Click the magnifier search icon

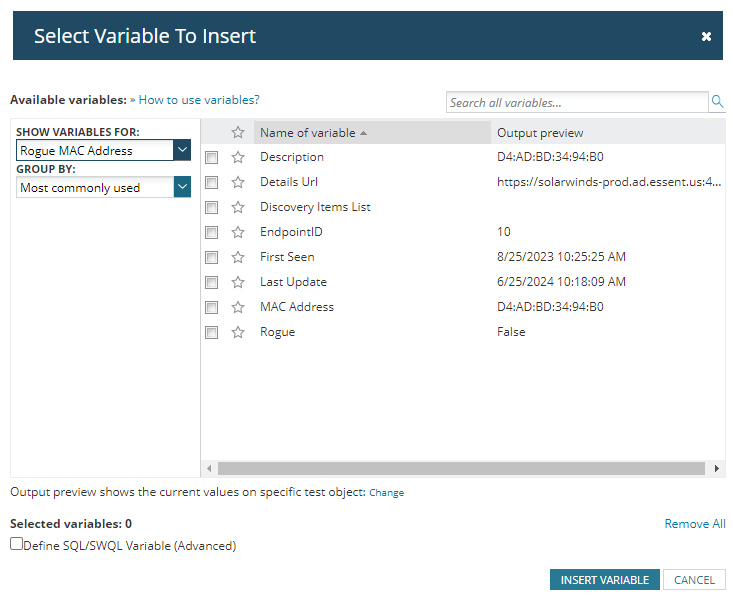tap(717, 101)
